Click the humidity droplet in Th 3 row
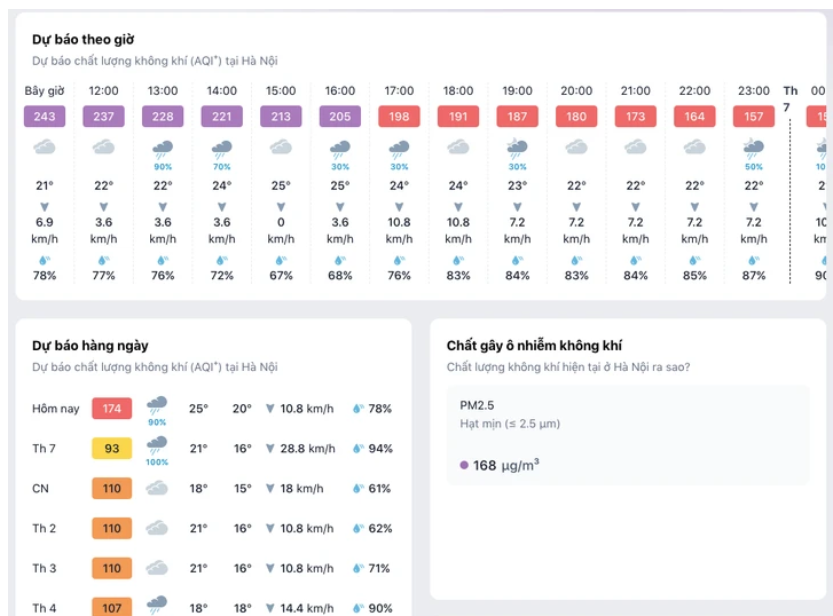This screenshot has width=833, height=616. (357, 568)
